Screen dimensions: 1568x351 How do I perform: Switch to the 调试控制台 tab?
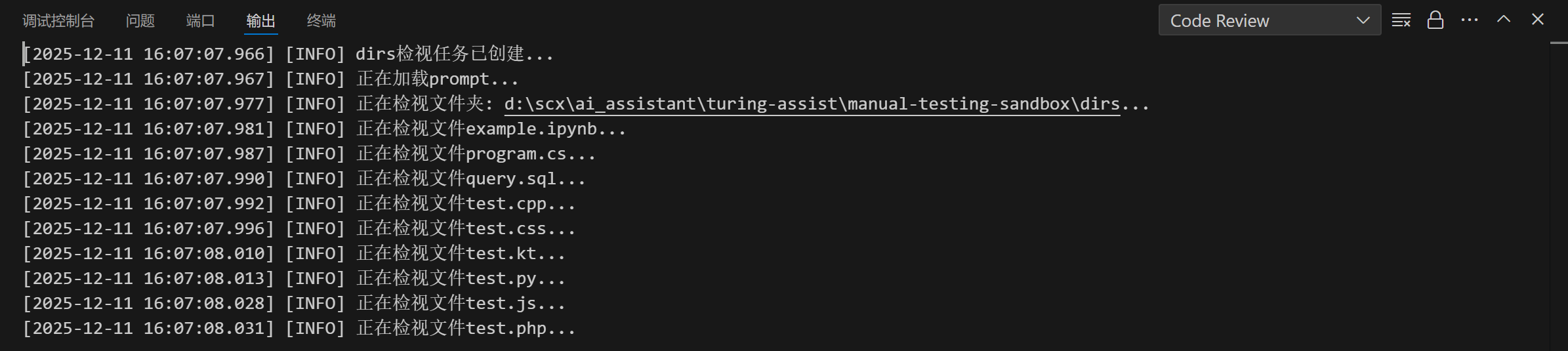(58, 21)
